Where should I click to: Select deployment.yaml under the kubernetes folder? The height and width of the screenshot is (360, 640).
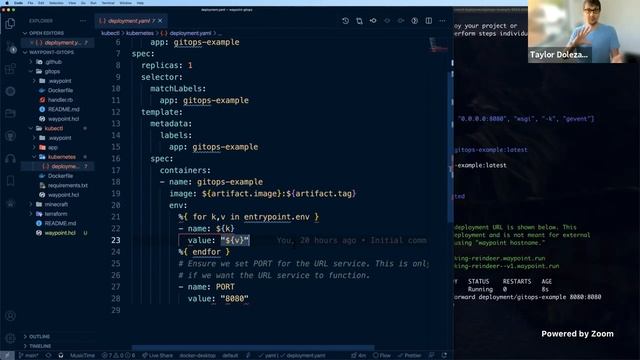(59, 166)
